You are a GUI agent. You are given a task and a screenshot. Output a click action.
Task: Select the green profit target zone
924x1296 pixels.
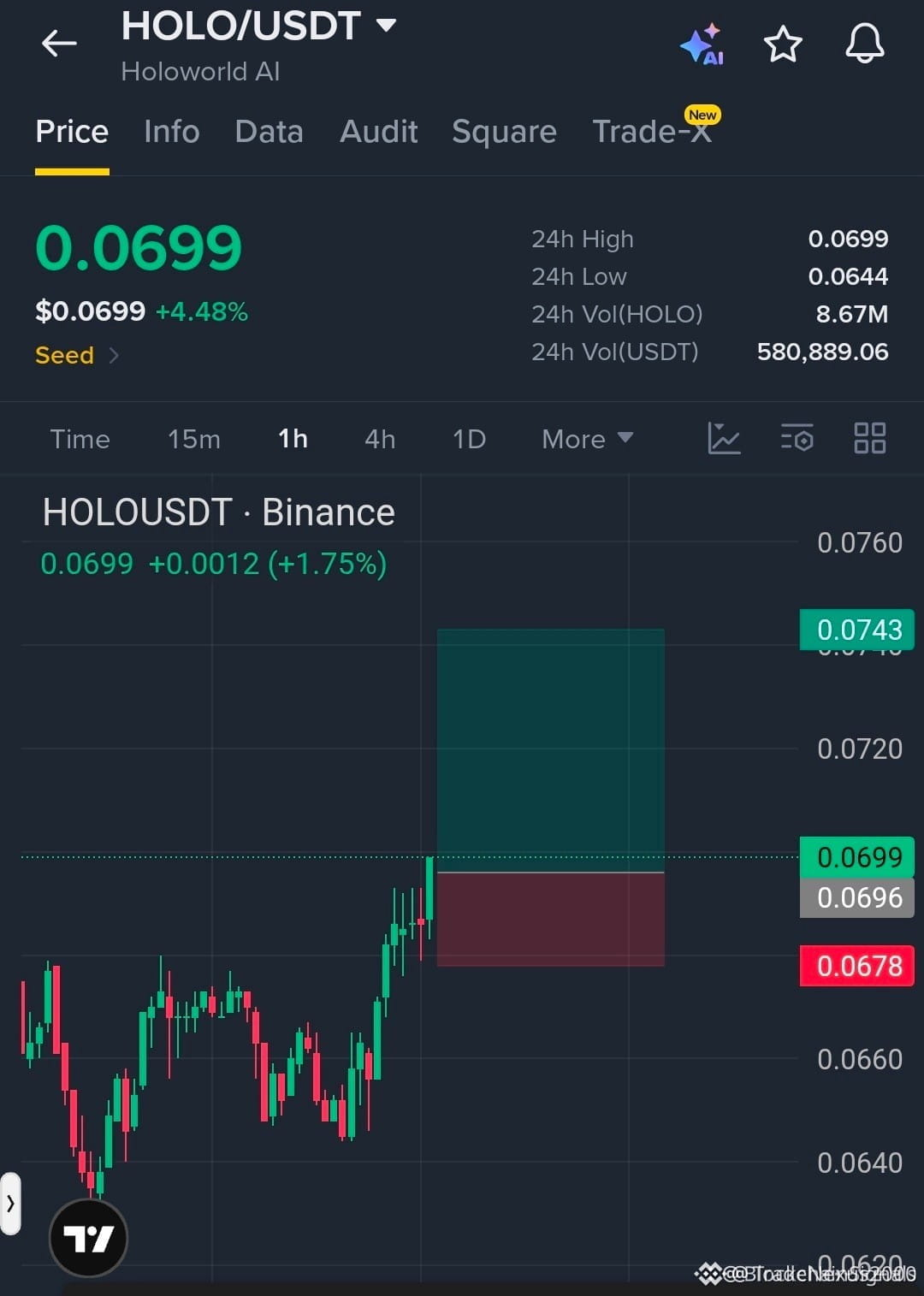click(551, 750)
